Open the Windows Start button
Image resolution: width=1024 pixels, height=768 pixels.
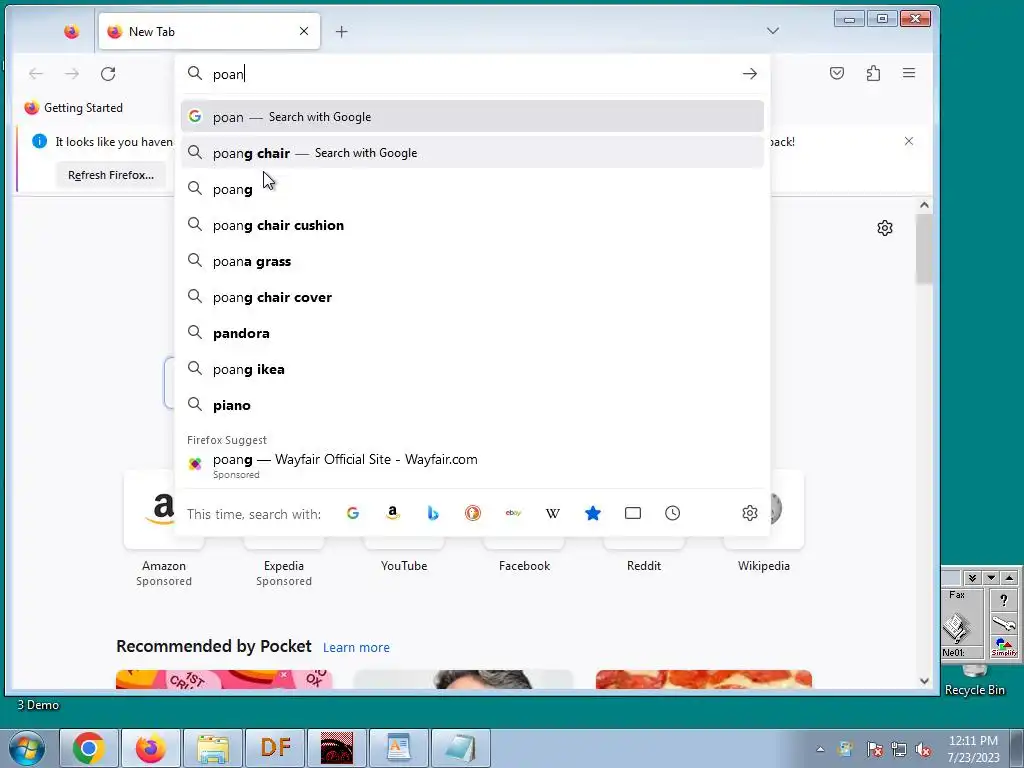[x=26, y=748]
